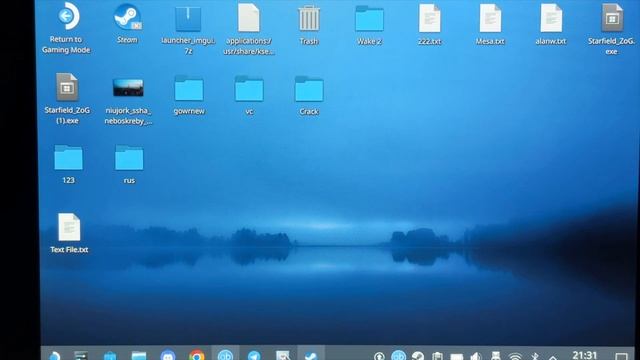Open the Crack folder
Viewport: 640px width, 360px height.
(309, 95)
